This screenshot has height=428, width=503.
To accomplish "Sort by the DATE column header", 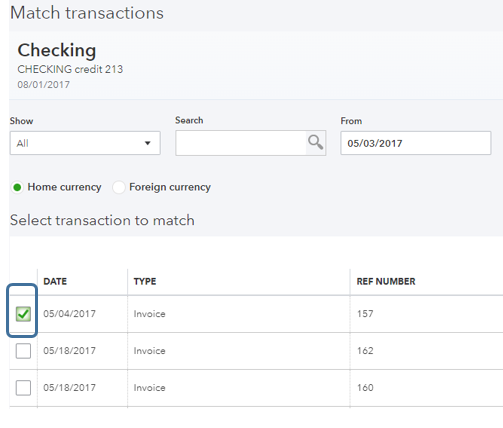I will pyautogui.click(x=55, y=282).
